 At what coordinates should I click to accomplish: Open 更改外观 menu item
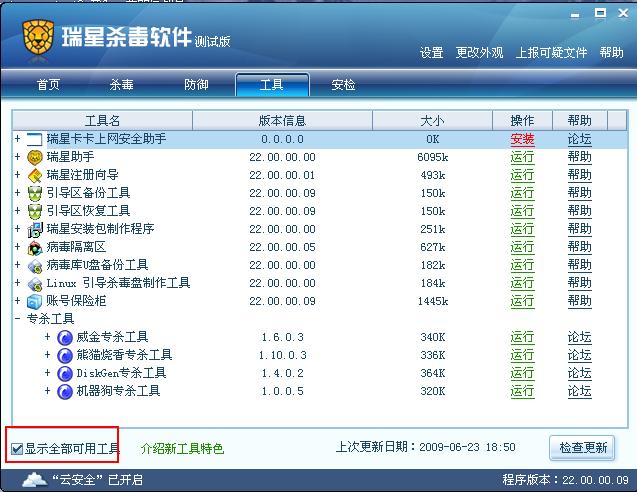tap(479, 53)
